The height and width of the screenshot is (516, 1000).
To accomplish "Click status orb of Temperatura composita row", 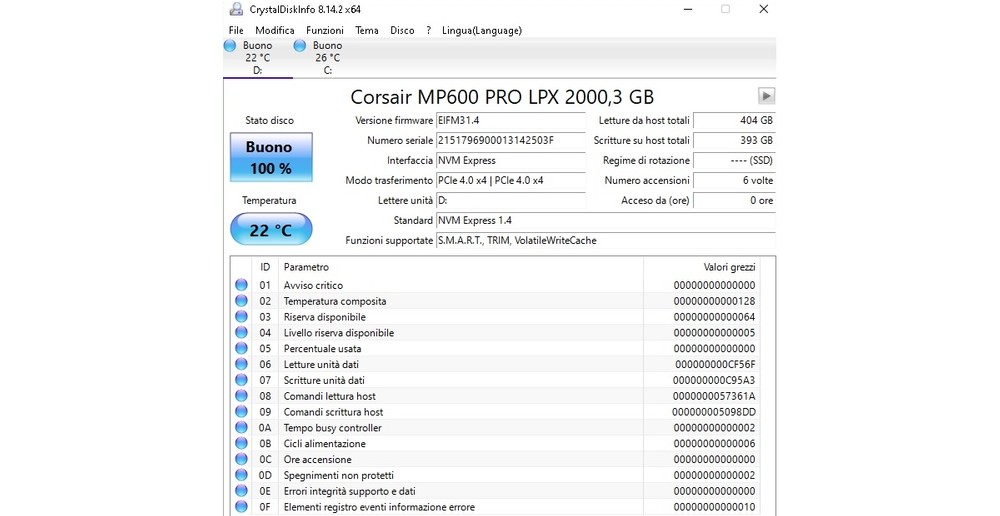I will [x=241, y=301].
